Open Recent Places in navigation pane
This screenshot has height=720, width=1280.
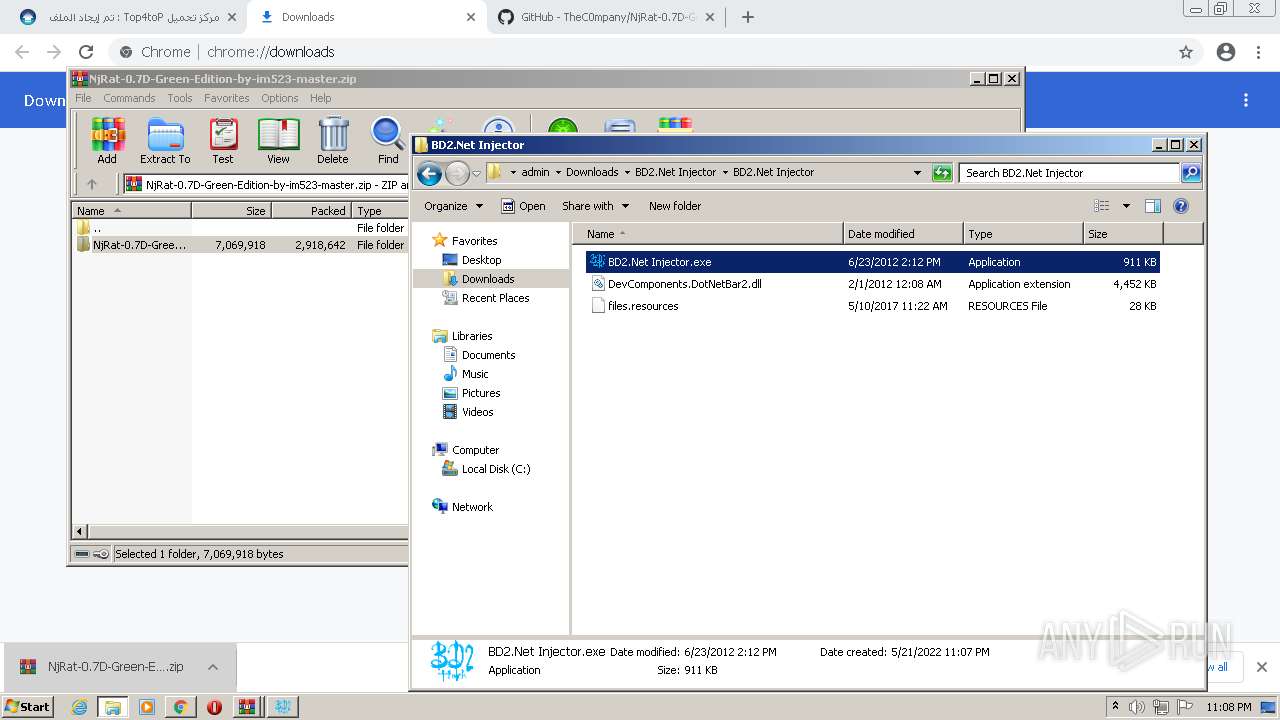pyautogui.click(x=495, y=298)
